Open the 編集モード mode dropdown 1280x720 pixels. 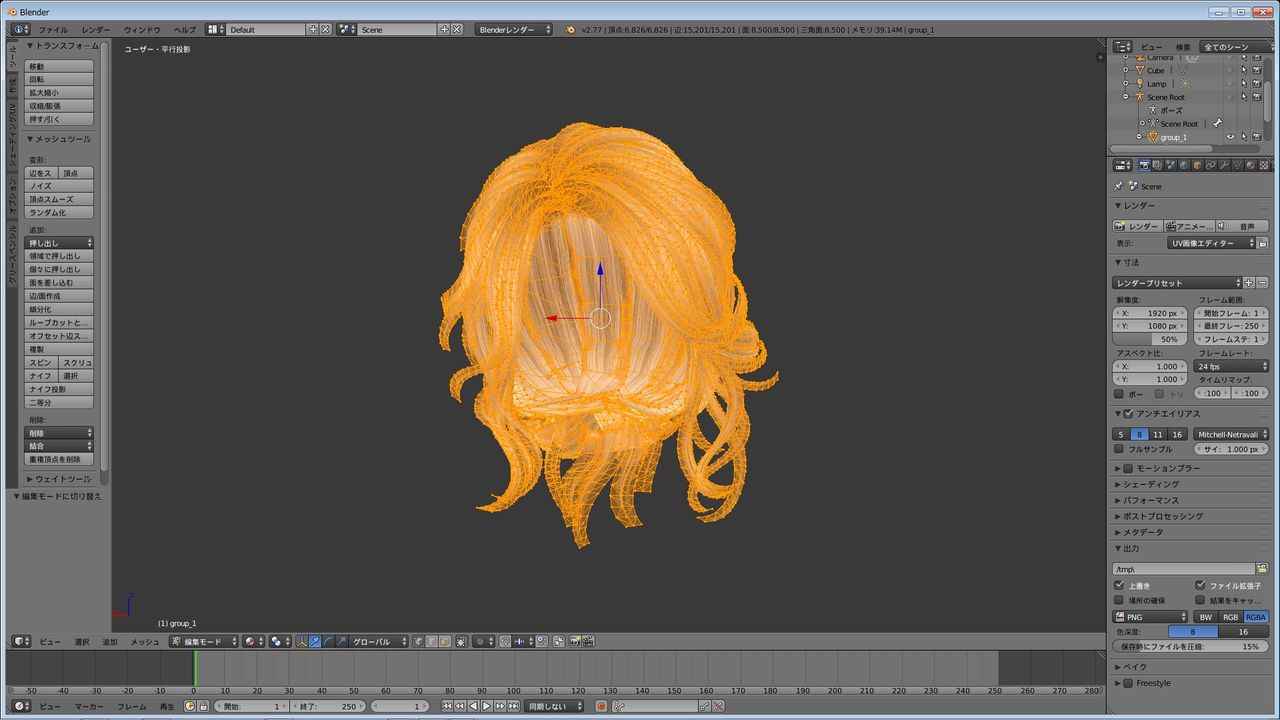(x=204, y=641)
